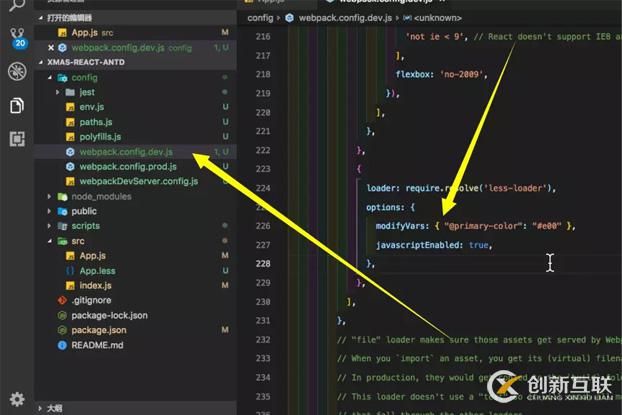Click the config folder icon
The image size is (622, 415).
(x=62, y=77)
